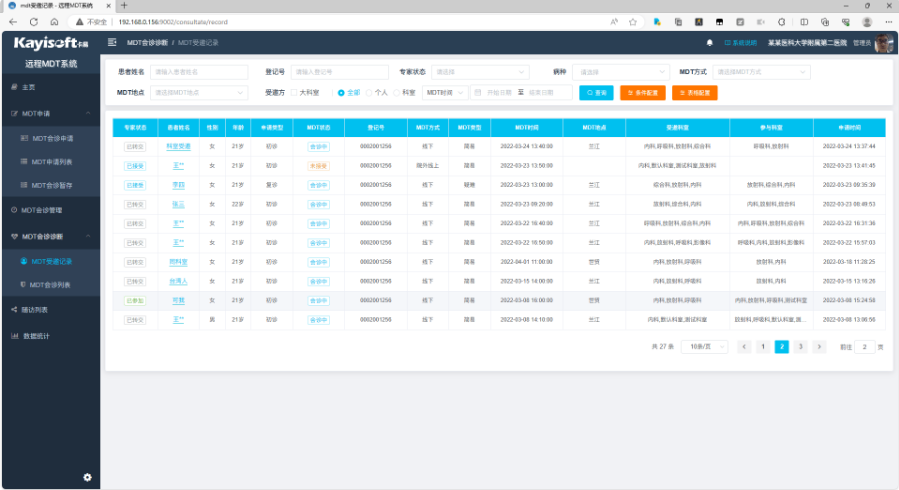Open 随访列表 in the sidebar
The height and width of the screenshot is (490, 899).
tap(36, 310)
